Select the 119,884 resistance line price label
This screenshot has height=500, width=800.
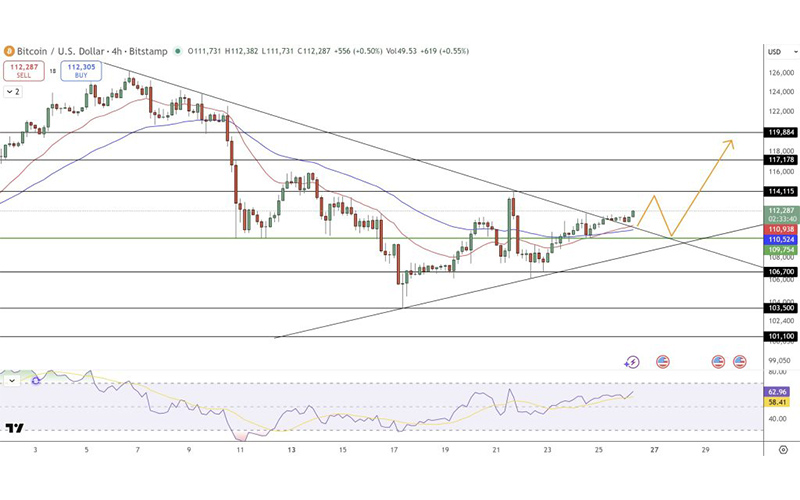tap(780, 132)
